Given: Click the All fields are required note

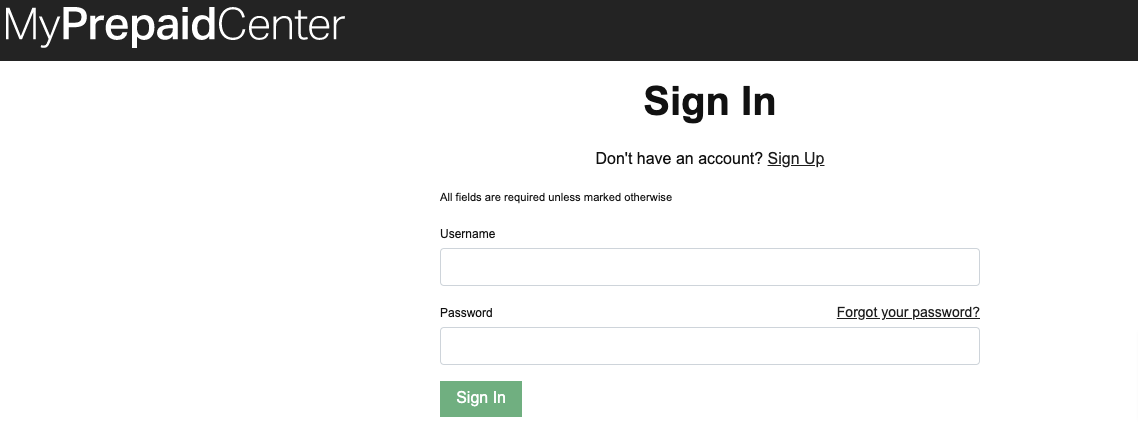Looking at the screenshot, I should click(x=556, y=197).
